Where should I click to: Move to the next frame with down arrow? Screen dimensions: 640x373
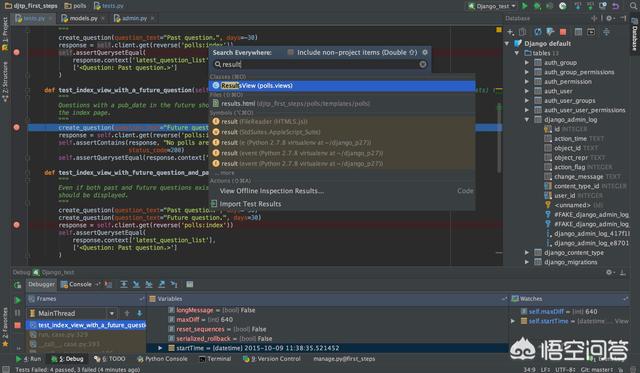tap(140, 313)
